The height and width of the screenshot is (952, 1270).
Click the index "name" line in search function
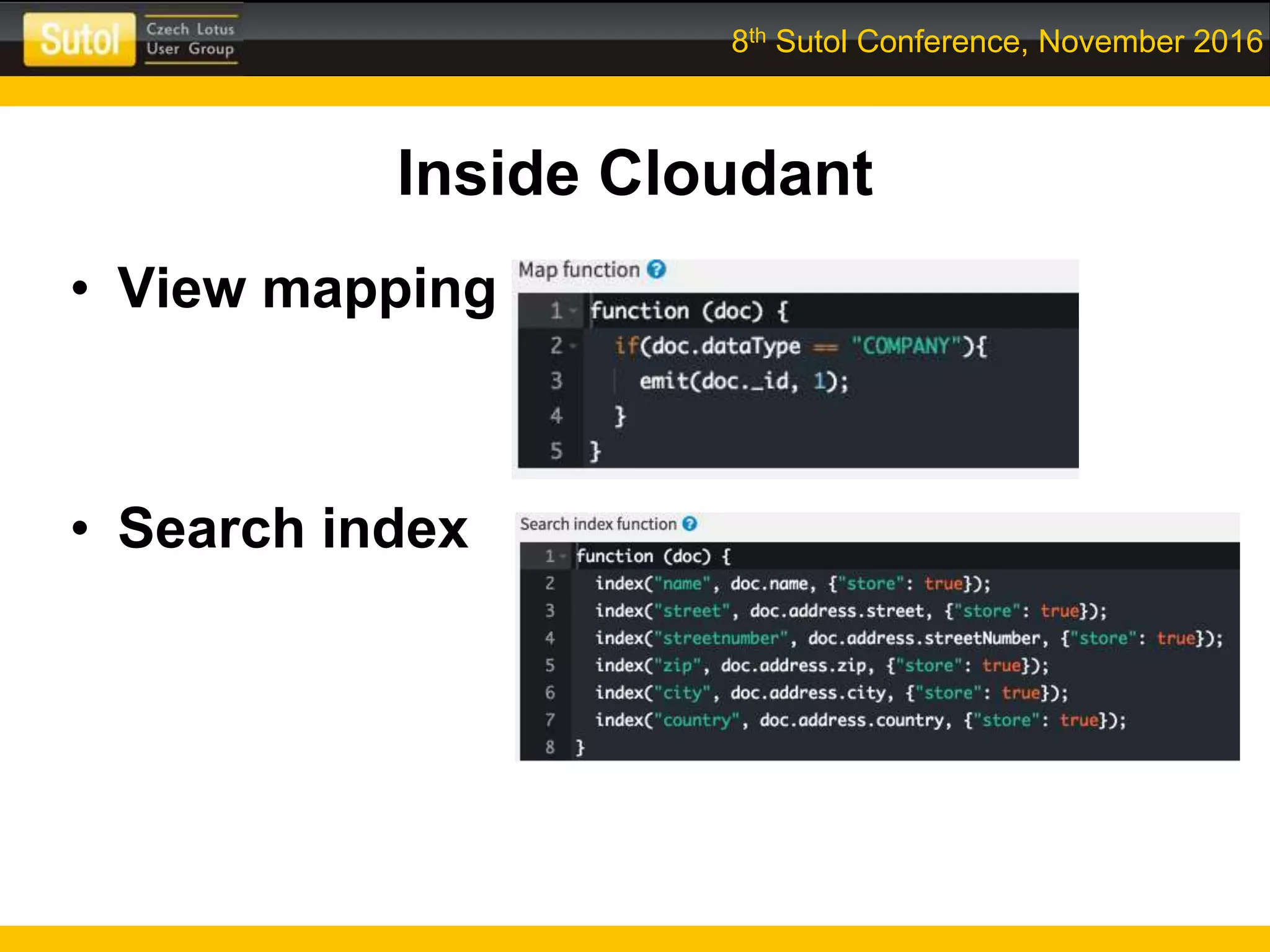point(793,583)
